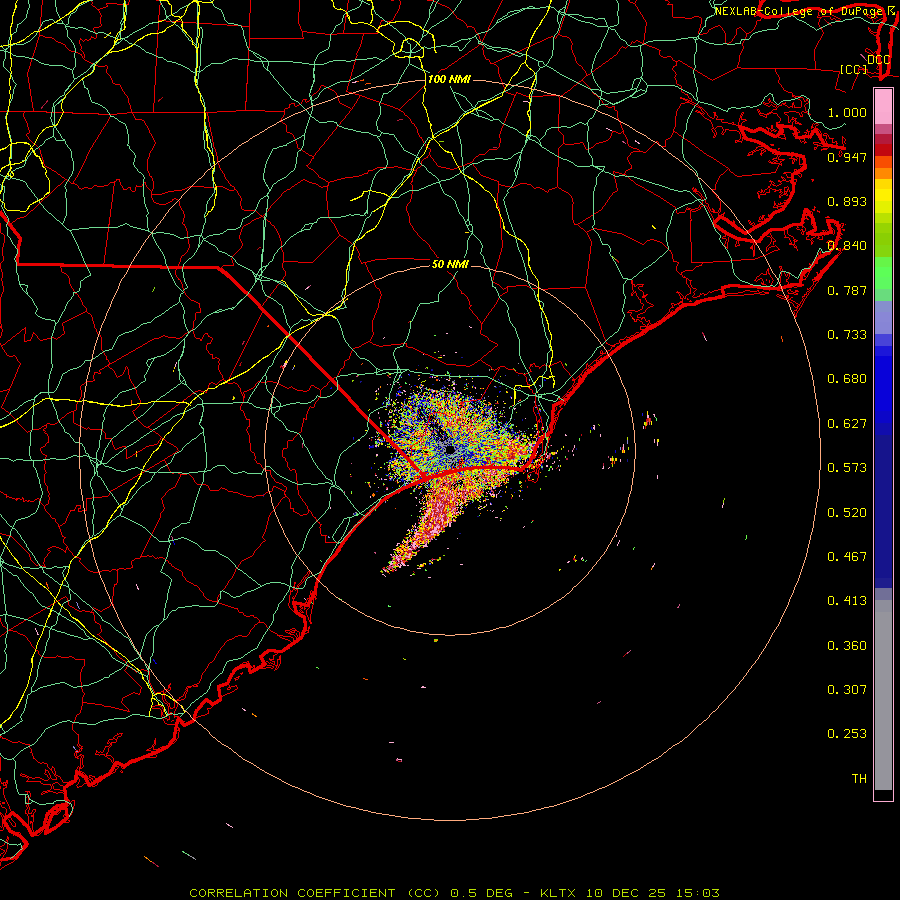900x900 pixels.
Task: Select the 1.000 scale value
Action: click(847, 112)
